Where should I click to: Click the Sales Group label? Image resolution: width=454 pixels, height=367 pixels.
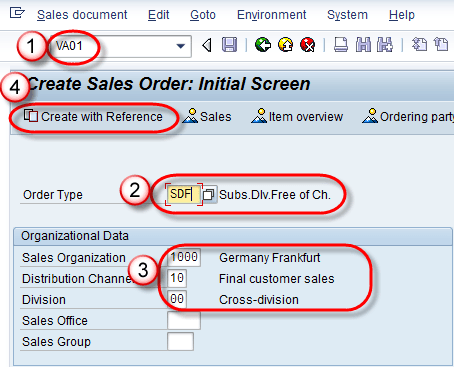tap(56, 342)
